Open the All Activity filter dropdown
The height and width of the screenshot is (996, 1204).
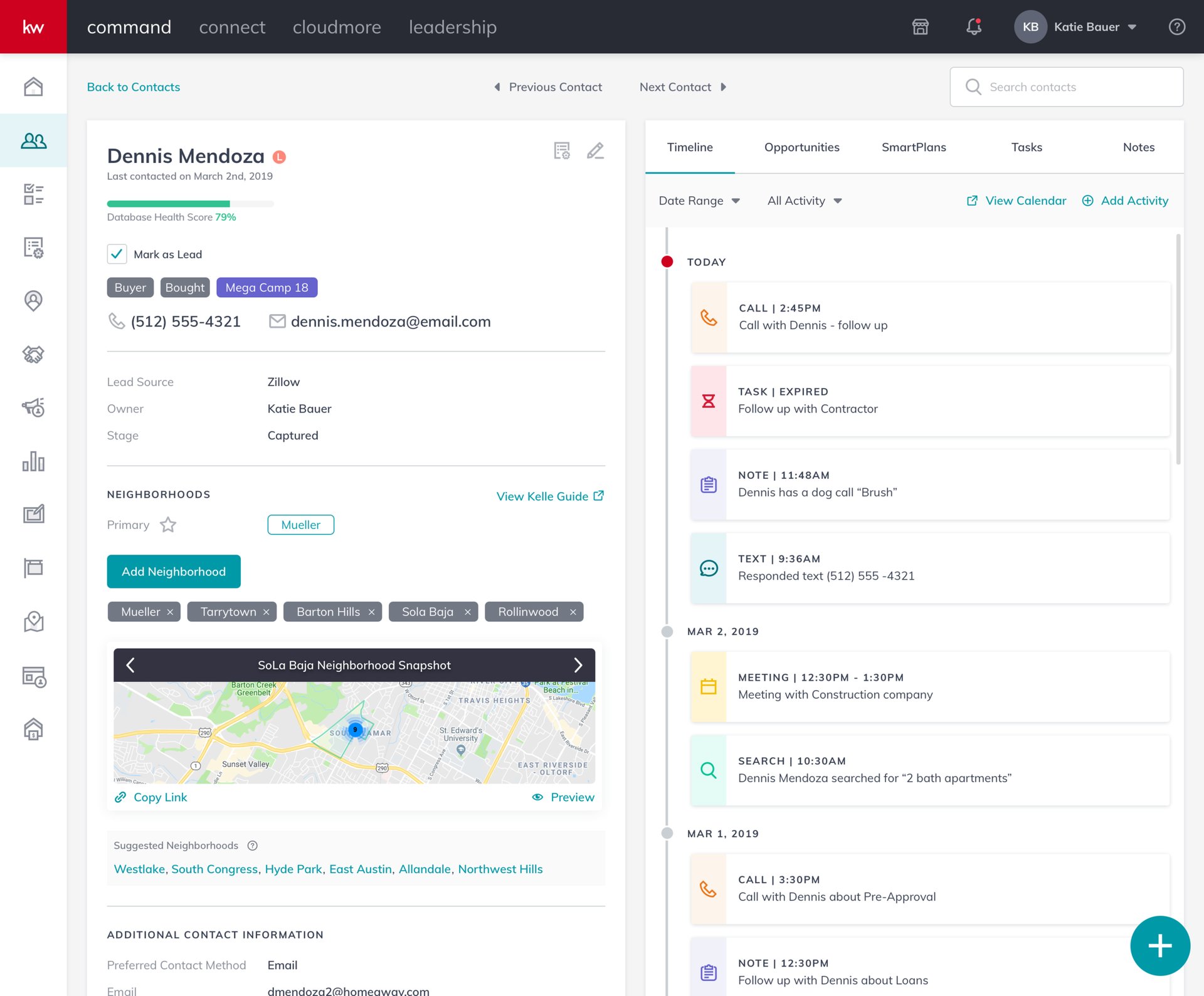pos(805,201)
